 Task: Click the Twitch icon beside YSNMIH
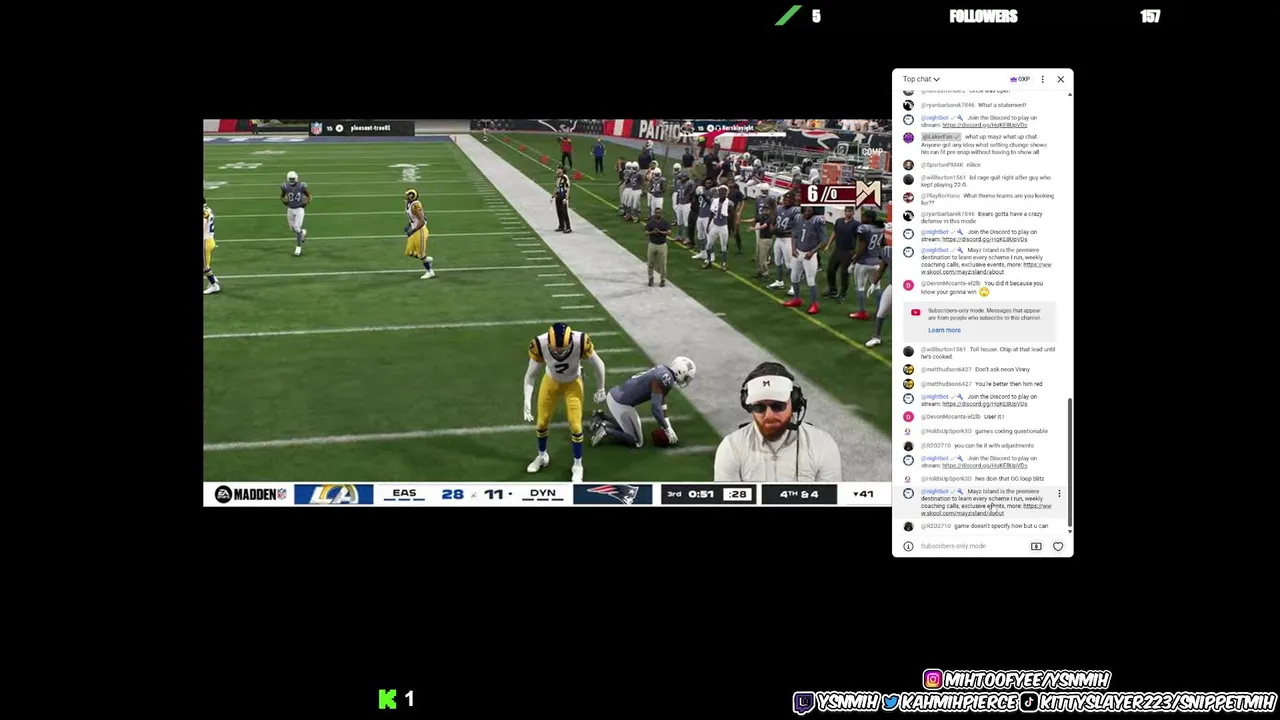[x=804, y=702]
